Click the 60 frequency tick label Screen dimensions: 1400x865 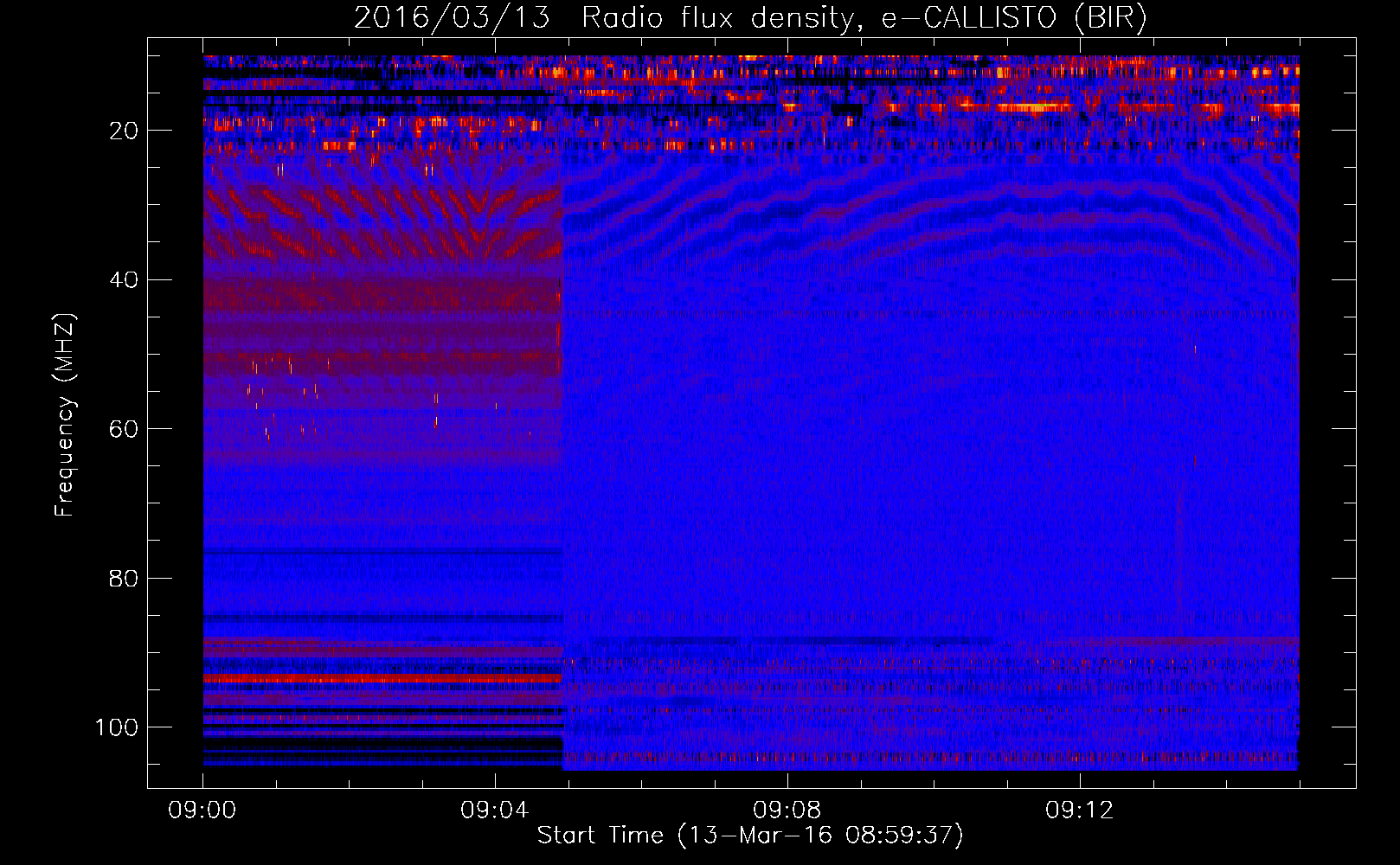coord(125,429)
